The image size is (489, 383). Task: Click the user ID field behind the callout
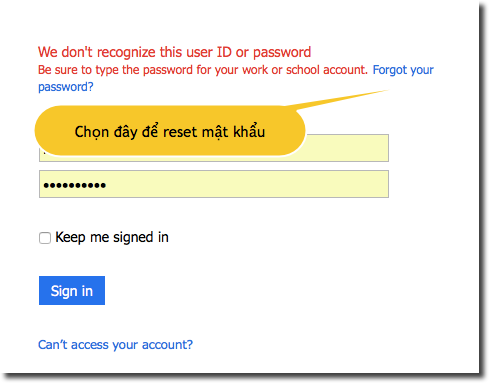[x=347, y=148]
